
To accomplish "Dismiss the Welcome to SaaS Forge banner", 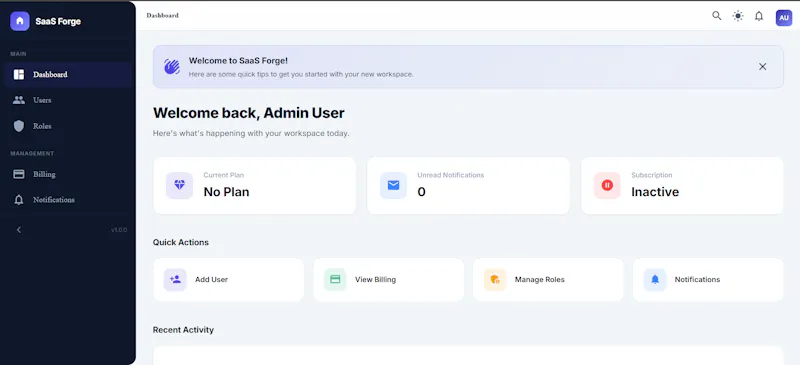I will pyautogui.click(x=762, y=66).
